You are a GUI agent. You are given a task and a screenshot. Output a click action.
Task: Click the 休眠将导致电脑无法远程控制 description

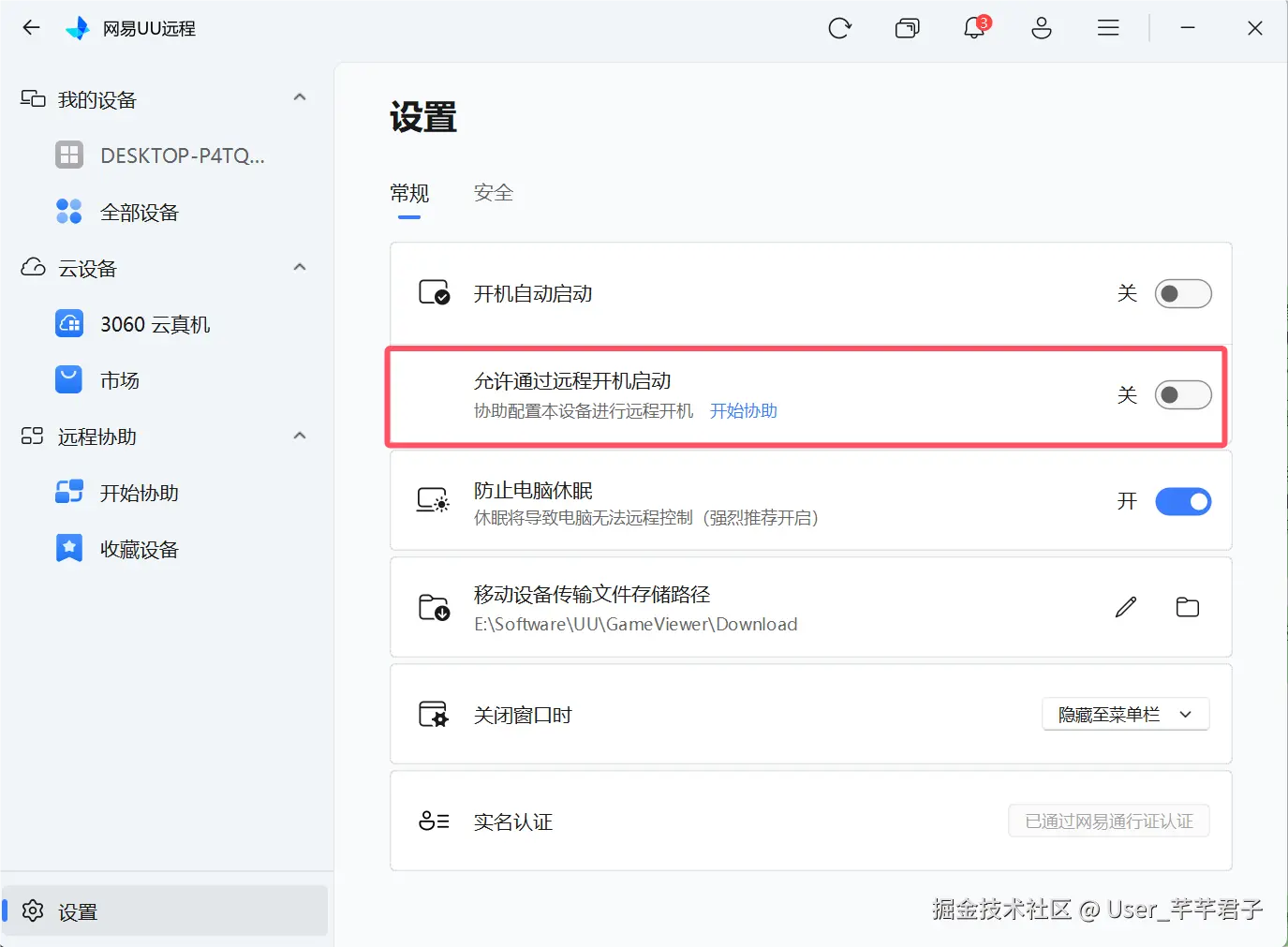coord(646,518)
